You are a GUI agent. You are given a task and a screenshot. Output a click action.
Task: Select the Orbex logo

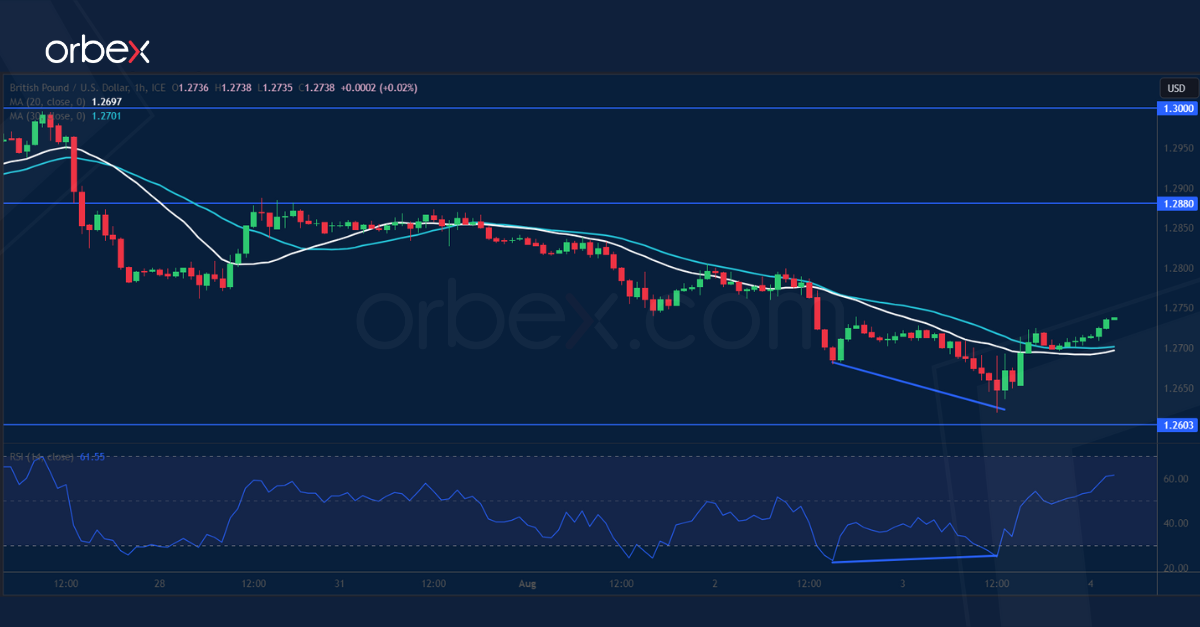[x=97, y=47]
